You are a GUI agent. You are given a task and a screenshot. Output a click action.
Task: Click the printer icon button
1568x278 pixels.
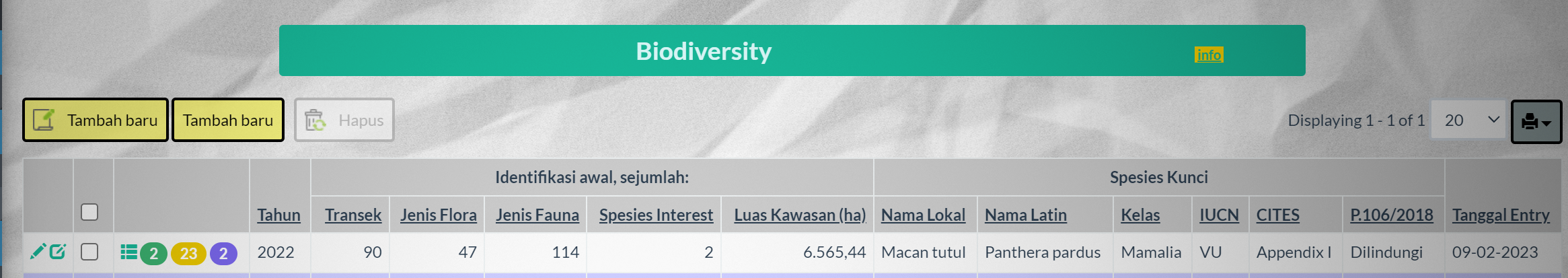pos(1536,122)
